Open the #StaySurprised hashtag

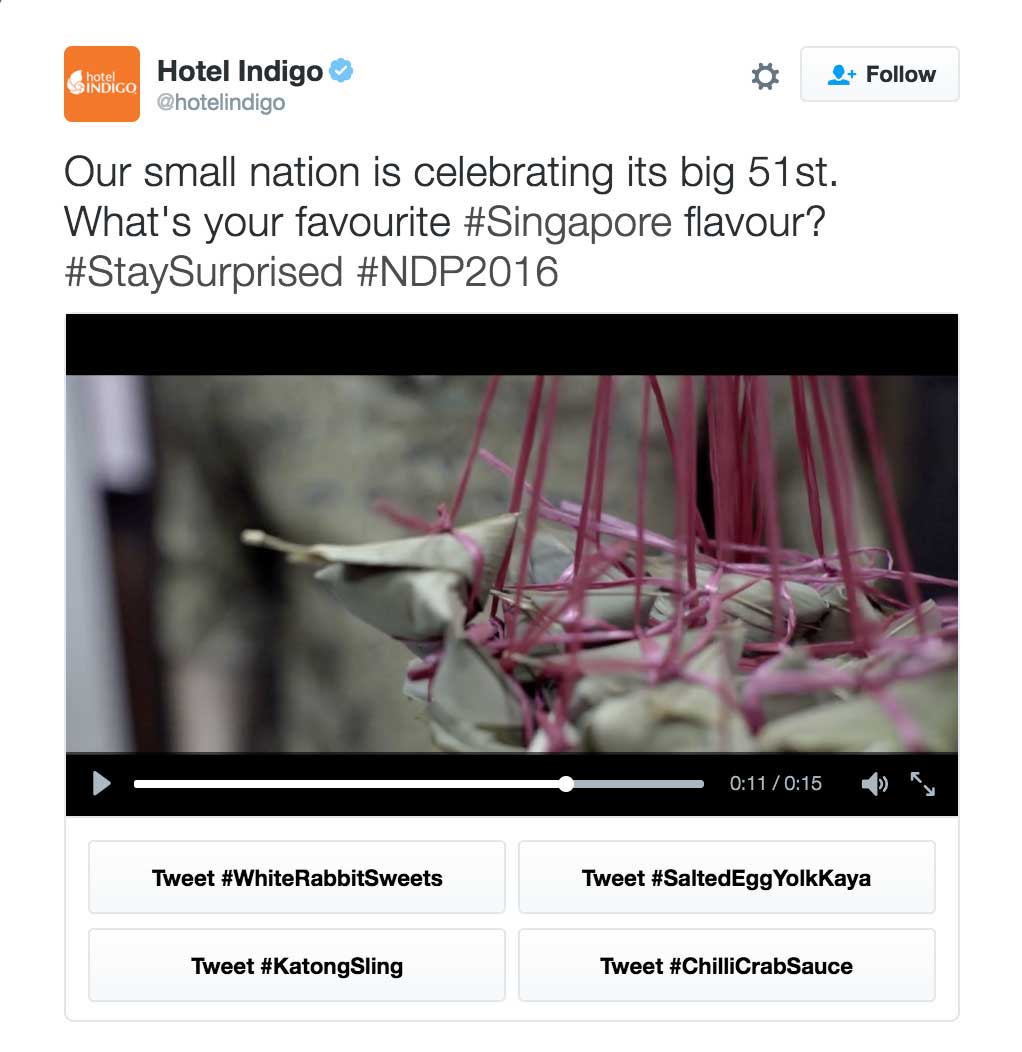204,272
